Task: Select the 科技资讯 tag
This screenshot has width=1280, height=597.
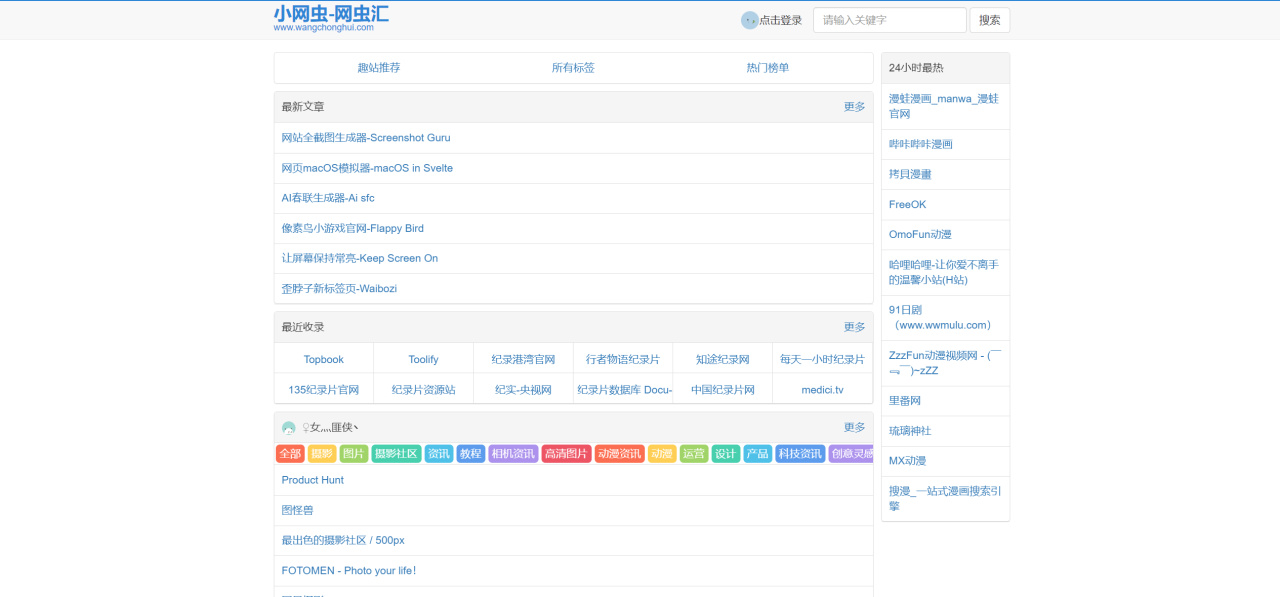Action: [x=800, y=454]
